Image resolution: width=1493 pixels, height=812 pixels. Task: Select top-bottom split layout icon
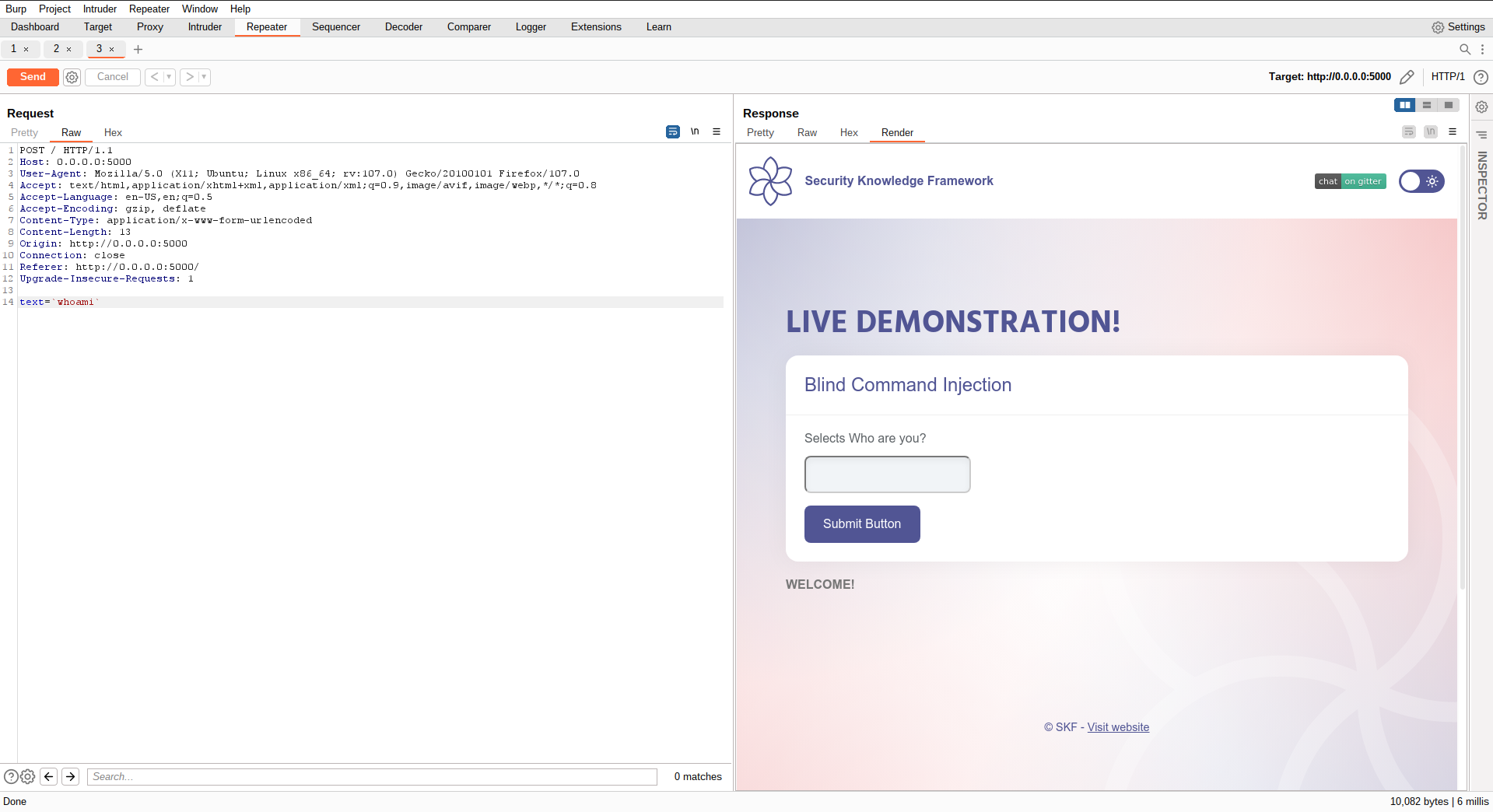tap(1427, 105)
